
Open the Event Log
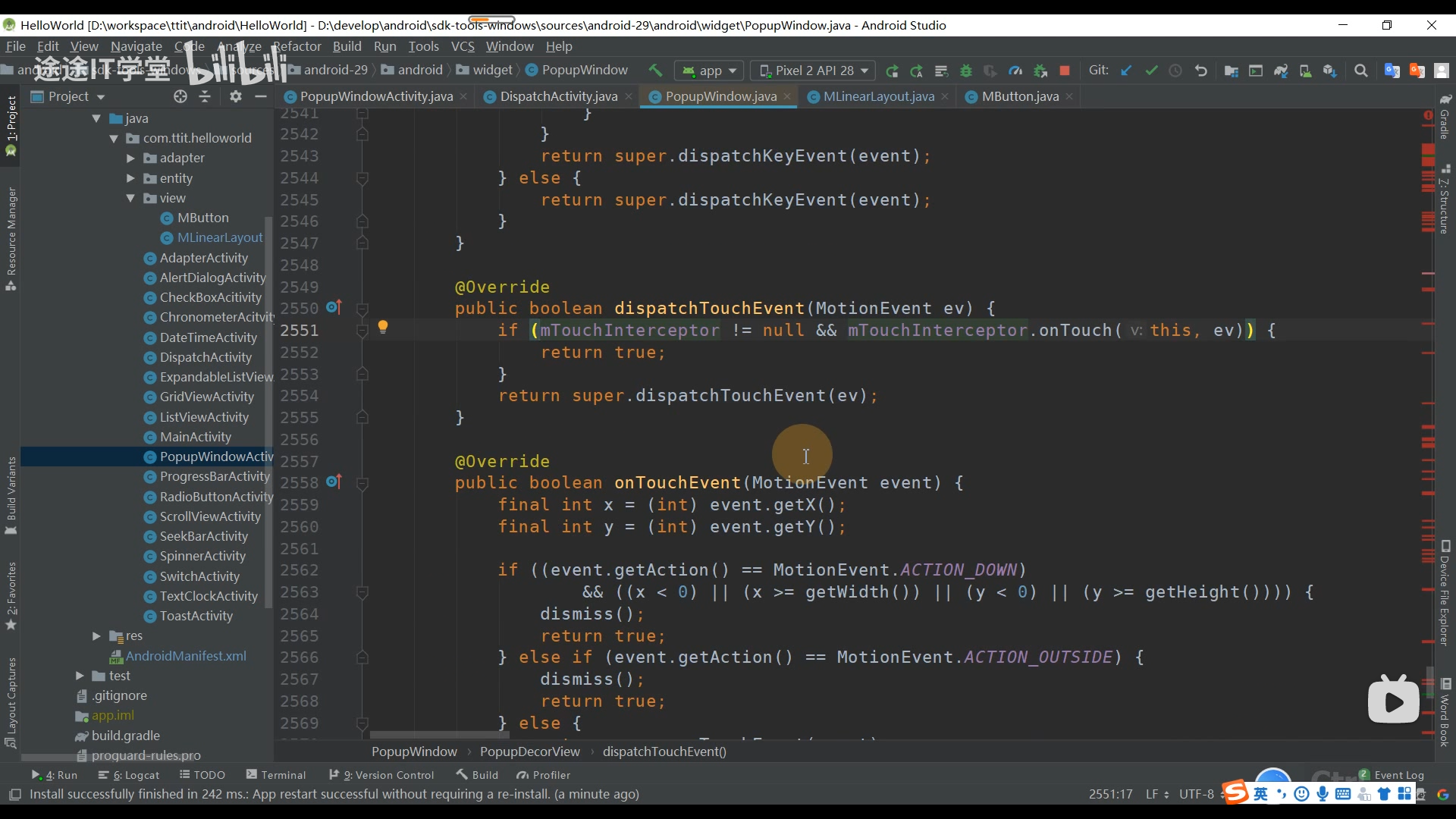[x=1392, y=775]
